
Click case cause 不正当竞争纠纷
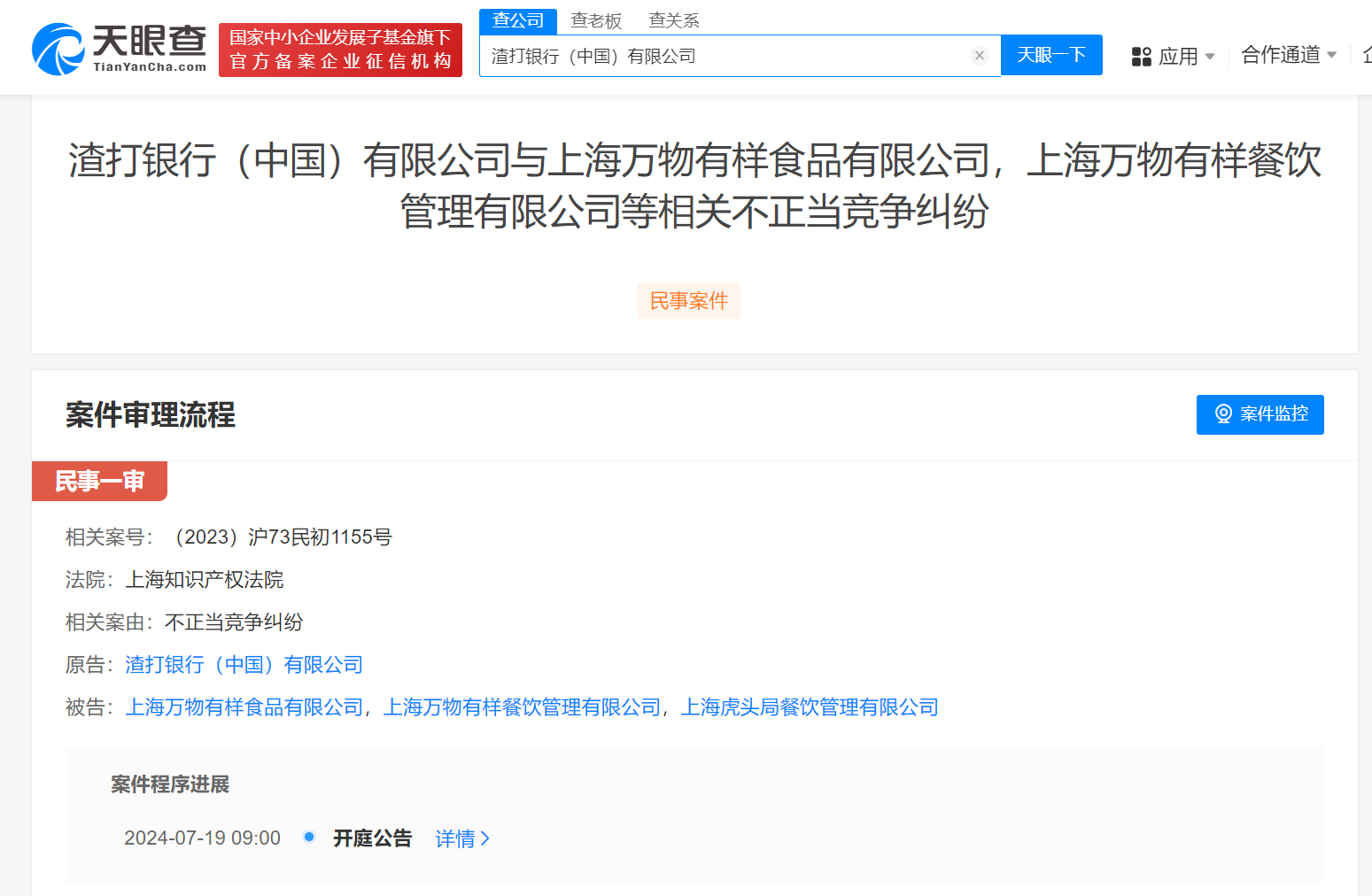[x=234, y=622]
